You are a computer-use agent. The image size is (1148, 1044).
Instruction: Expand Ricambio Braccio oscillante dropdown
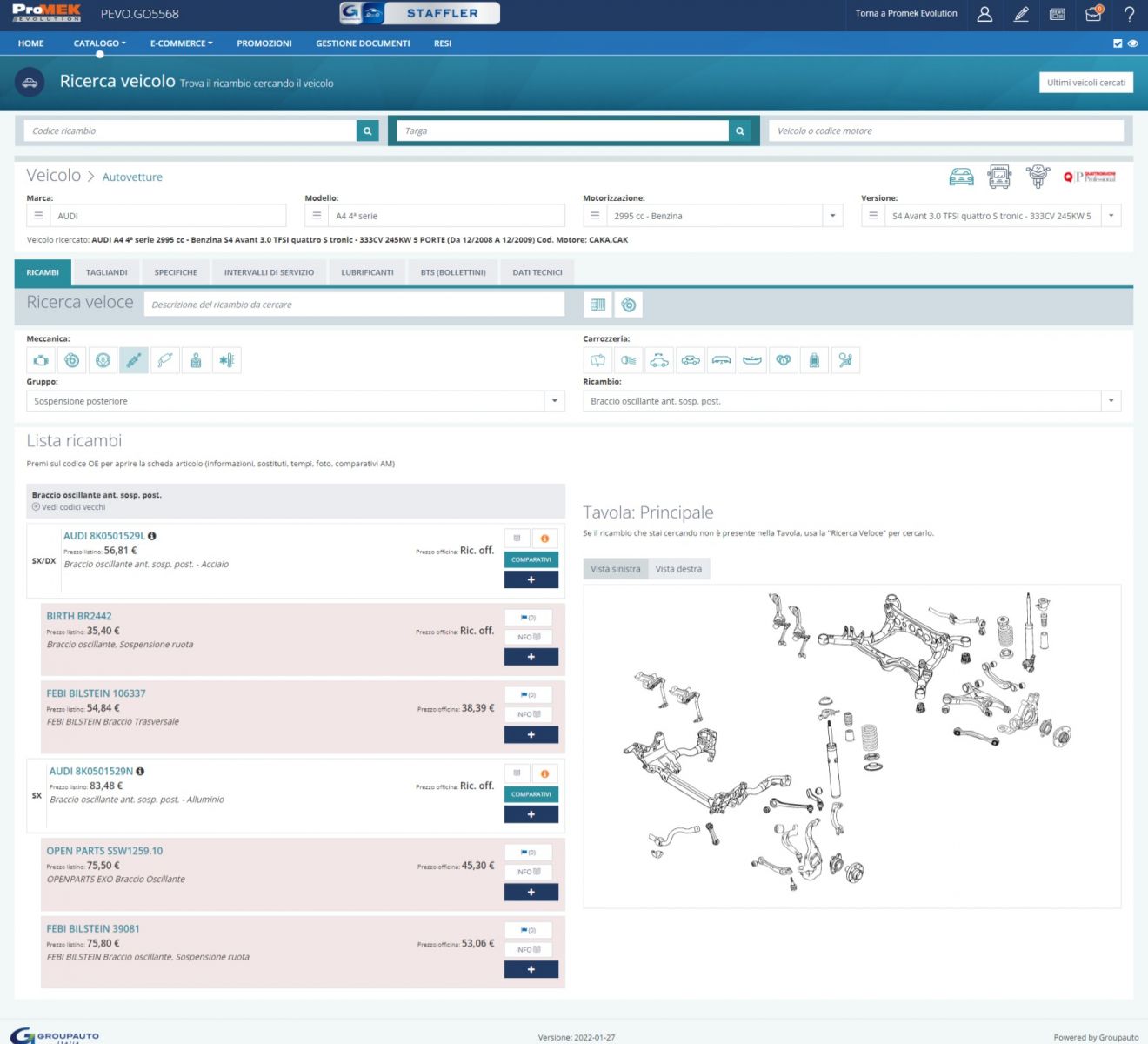1111,401
